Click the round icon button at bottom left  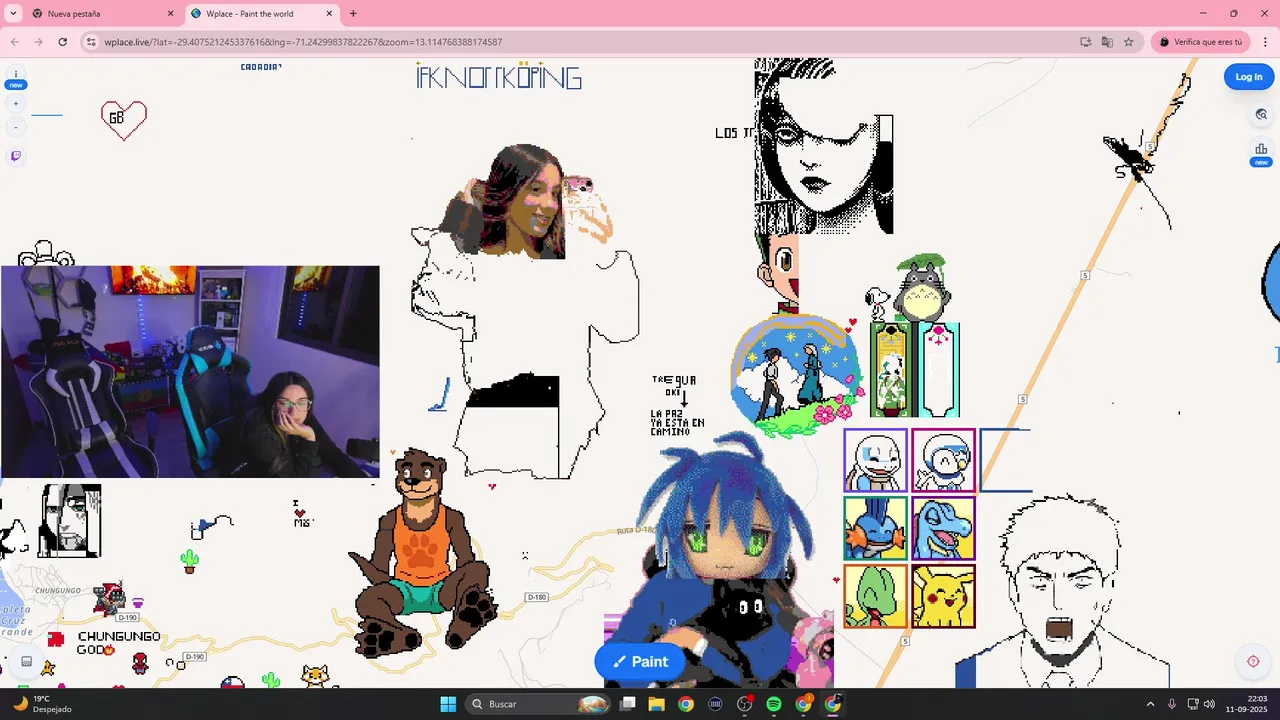pyautogui.click(x=27, y=661)
